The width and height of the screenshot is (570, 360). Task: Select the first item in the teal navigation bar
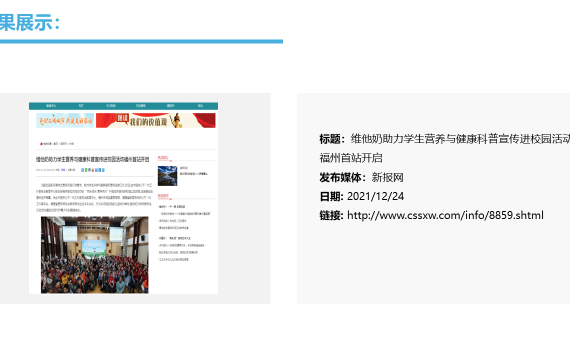pyautogui.click(x=51, y=106)
